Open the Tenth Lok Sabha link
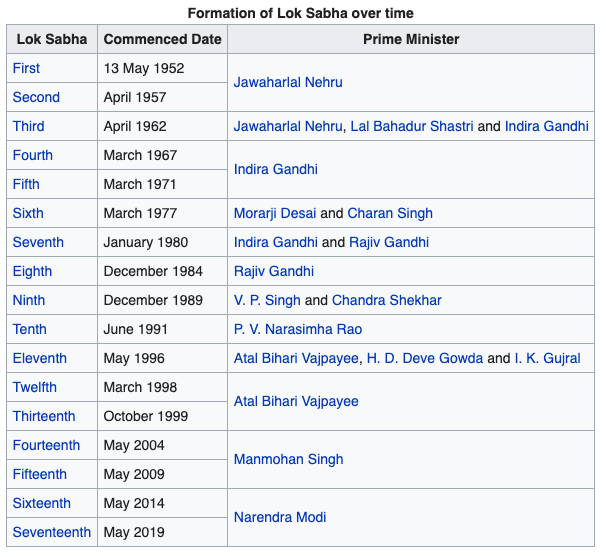Image resolution: width=606 pixels, height=557 pixels. 30,329
